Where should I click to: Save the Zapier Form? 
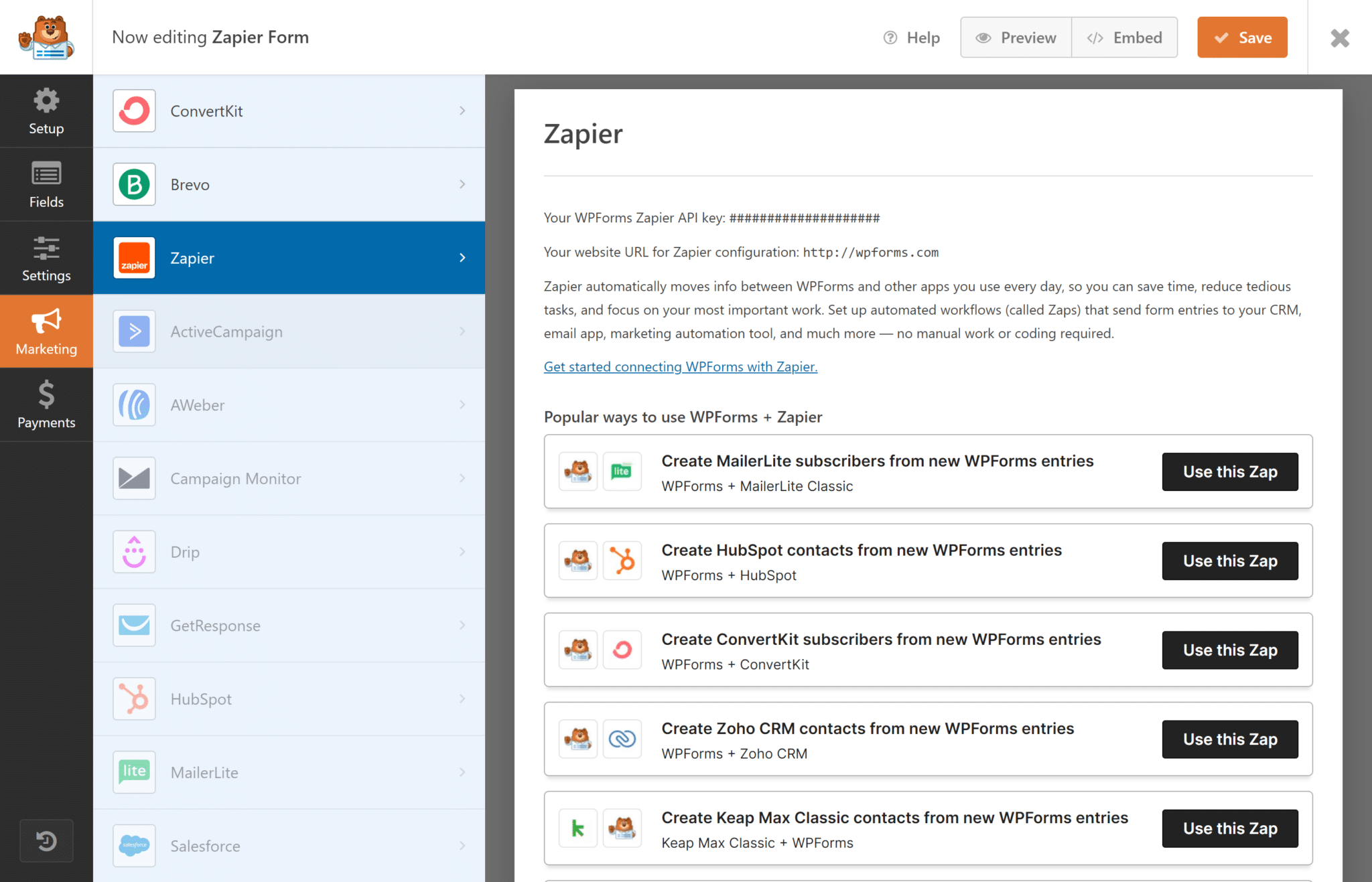point(1241,38)
